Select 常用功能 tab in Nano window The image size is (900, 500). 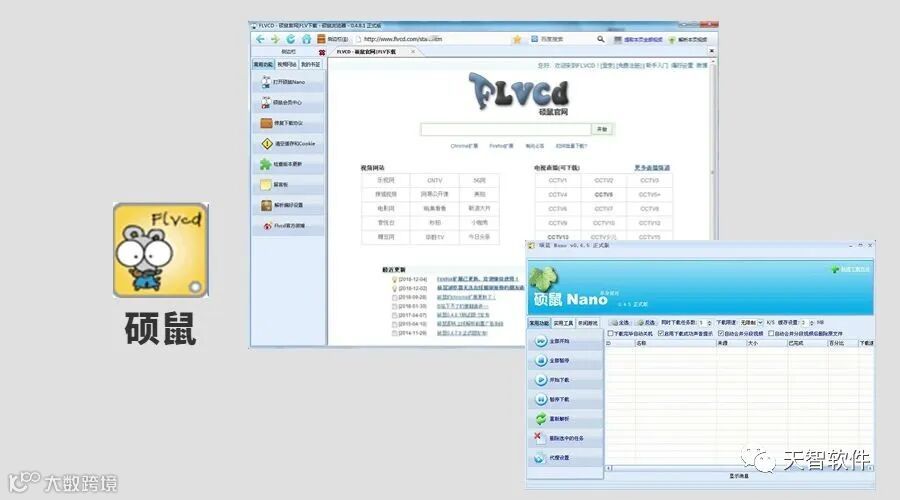(539, 323)
